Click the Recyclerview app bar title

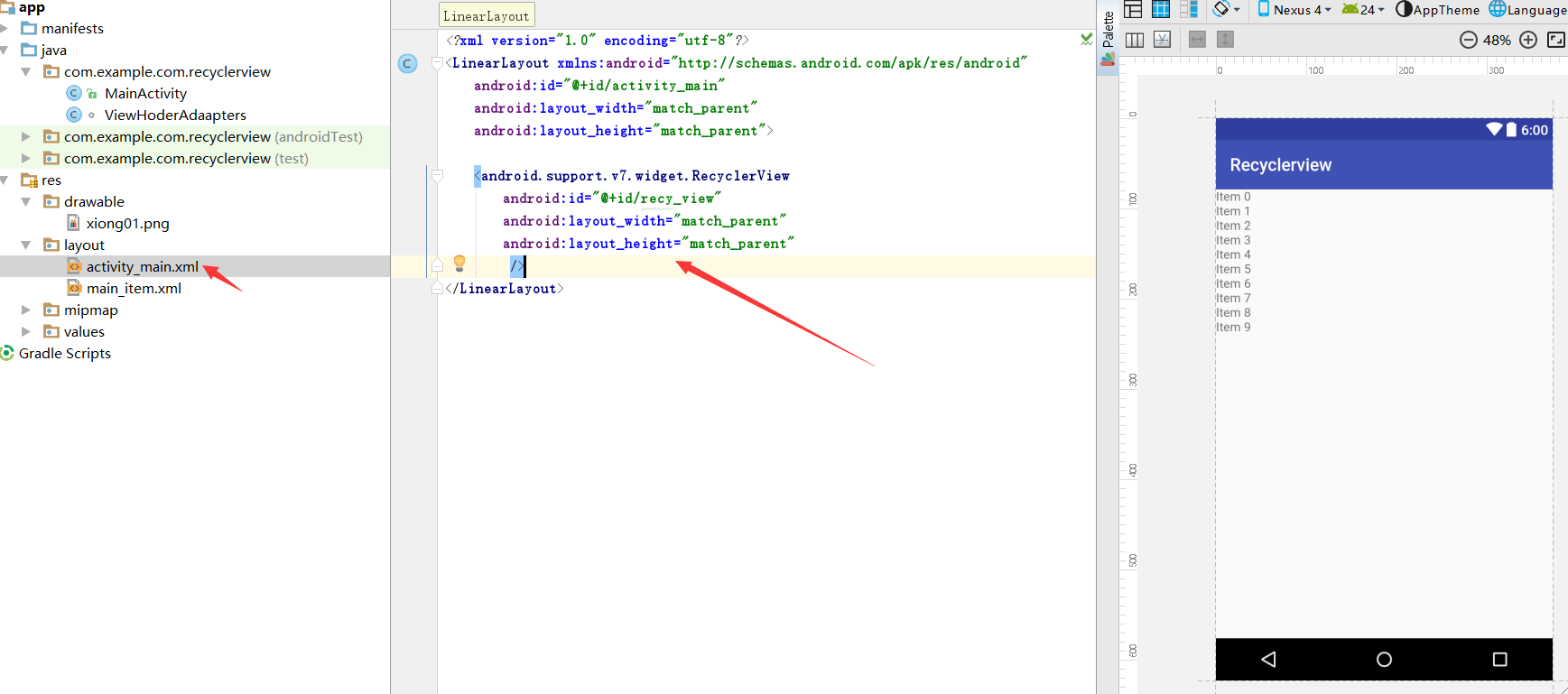pyautogui.click(x=1280, y=165)
